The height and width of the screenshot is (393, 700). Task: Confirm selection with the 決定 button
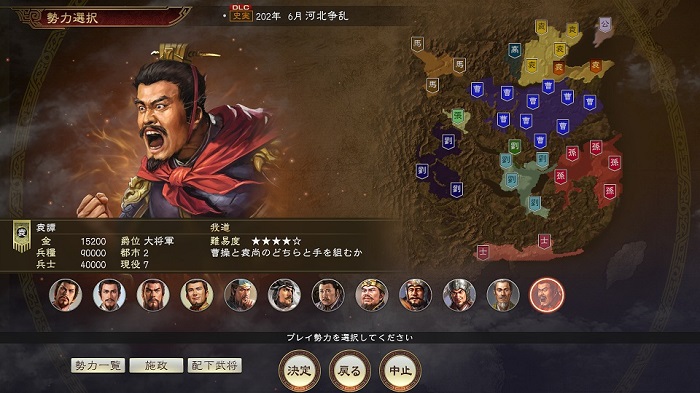(x=299, y=370)
